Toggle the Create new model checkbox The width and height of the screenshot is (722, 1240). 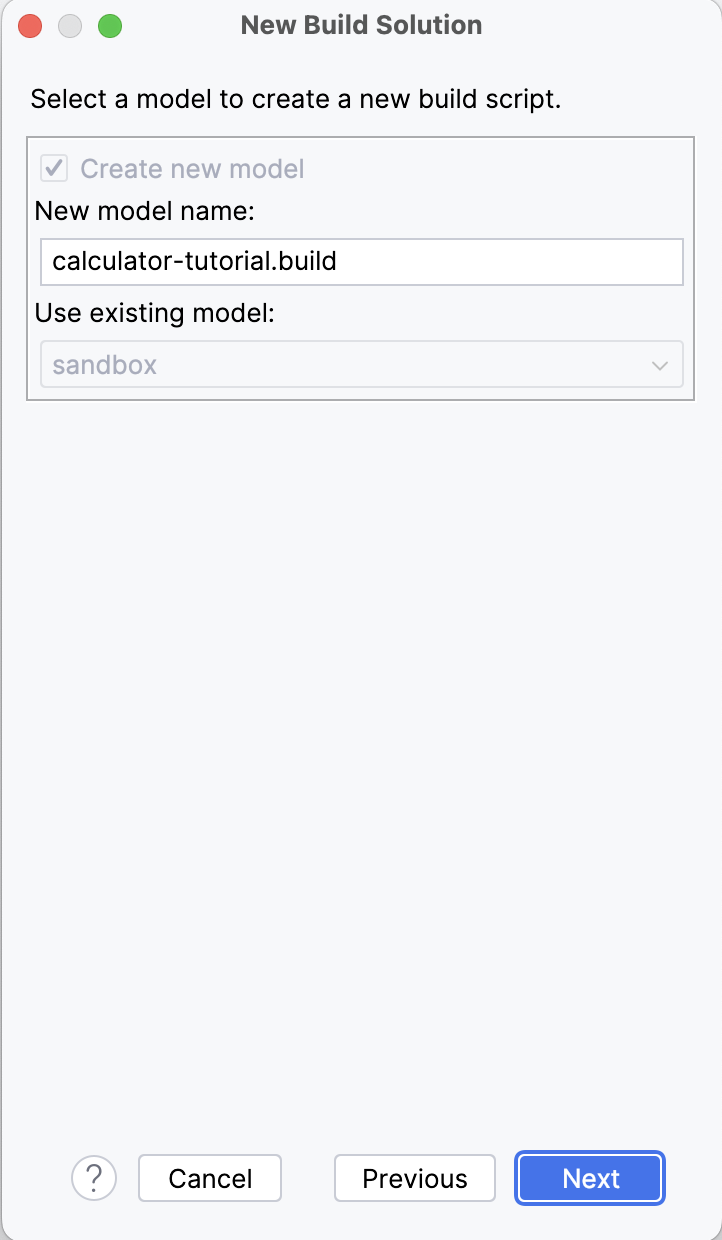click(54, 168)
